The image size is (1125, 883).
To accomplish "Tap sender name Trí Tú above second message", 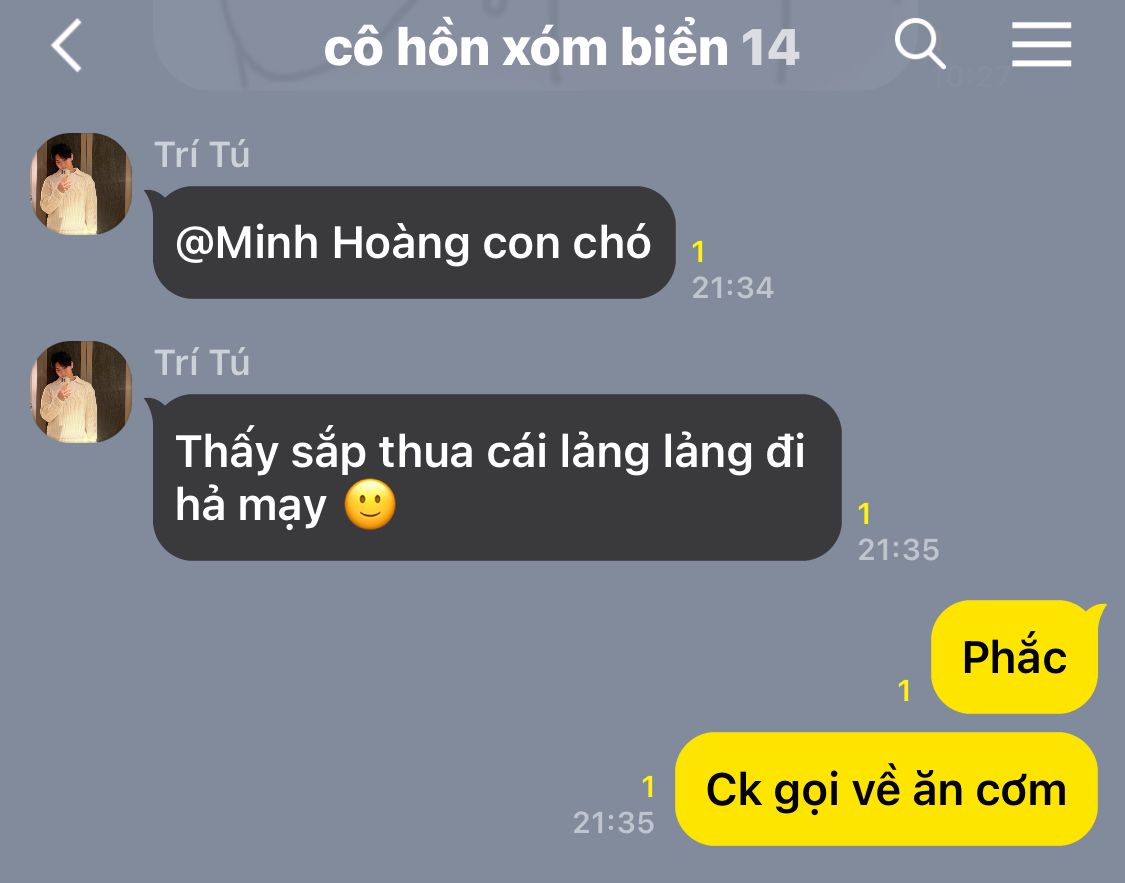I will [x=202, y=362].
